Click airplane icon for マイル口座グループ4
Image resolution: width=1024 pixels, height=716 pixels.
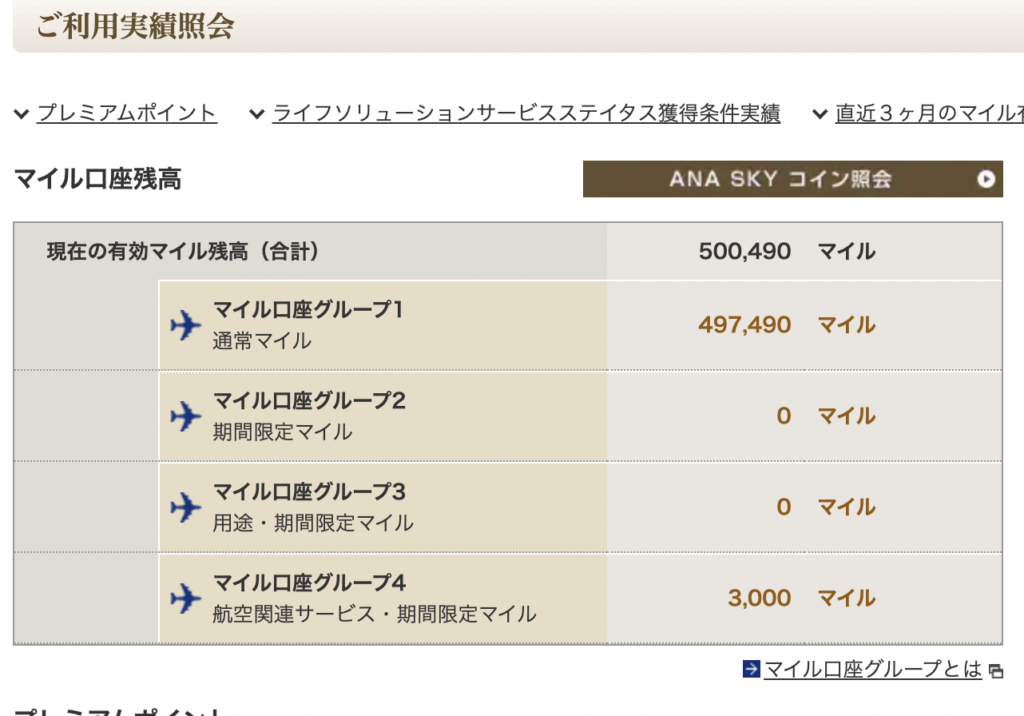coord(185,598)
